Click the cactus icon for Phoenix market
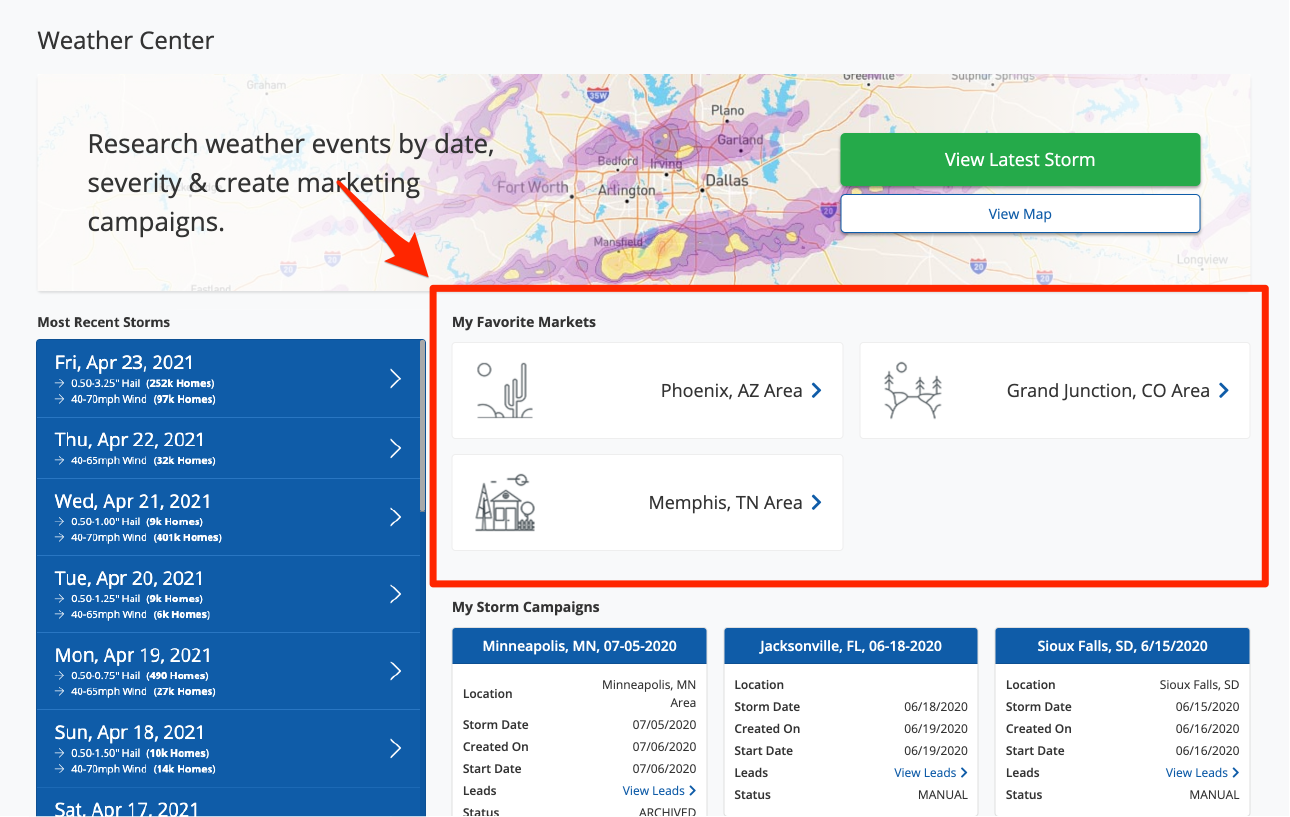This screenshot has height=817, width=1290. pos(505,390)
